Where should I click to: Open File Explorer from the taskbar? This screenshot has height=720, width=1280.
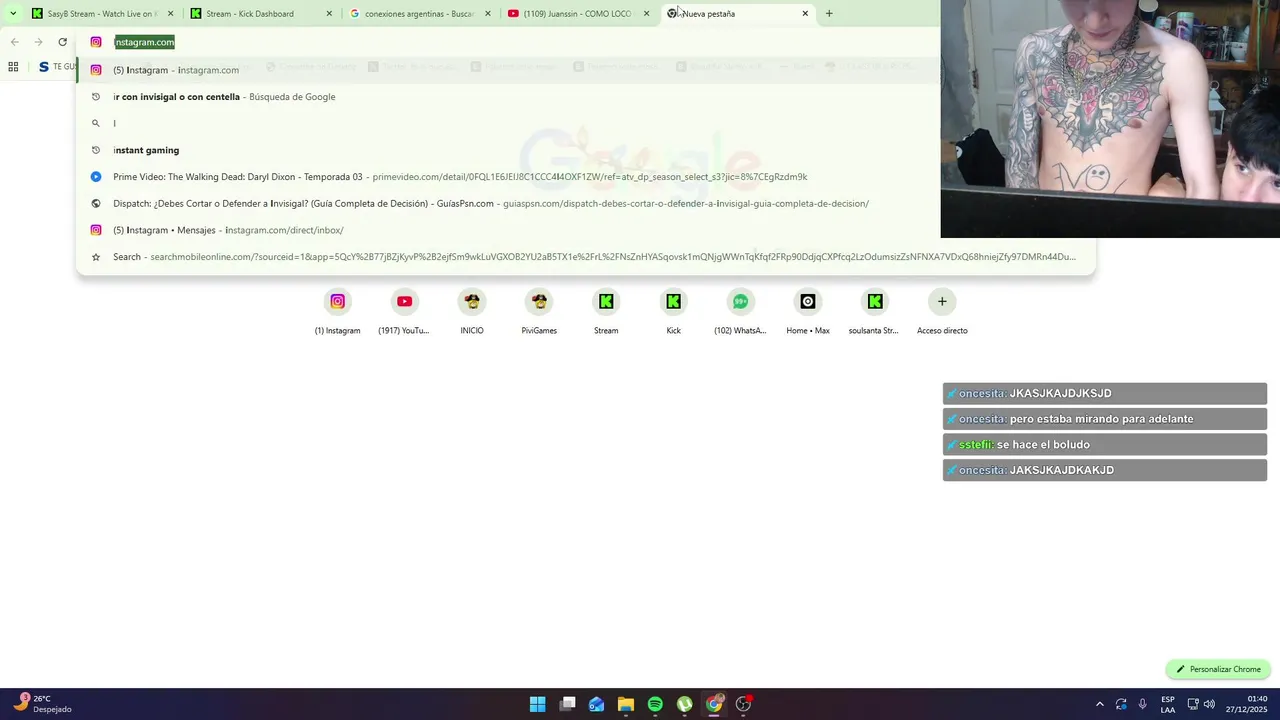[626, 704]
